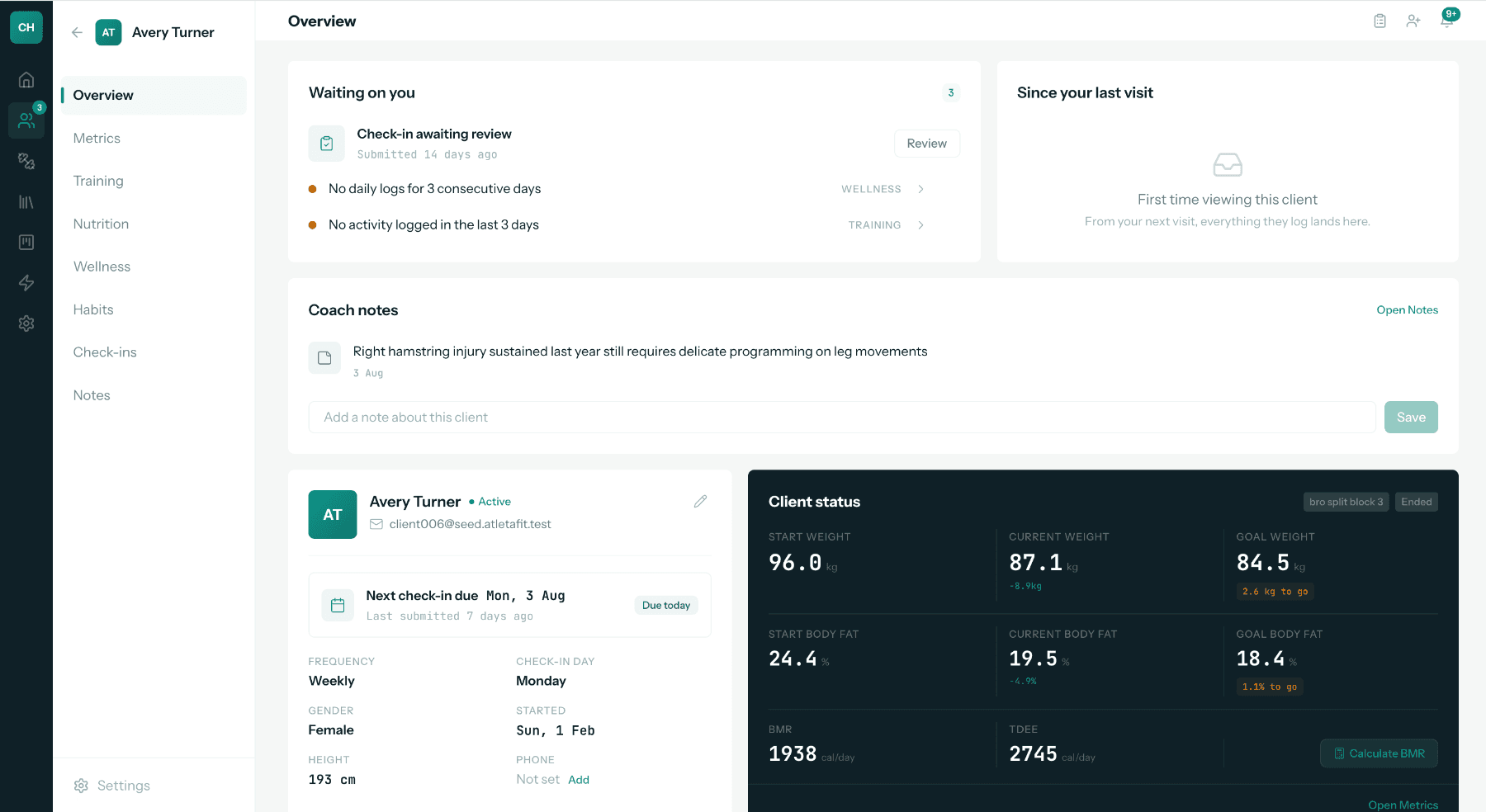The height and width of the screenshot is (812, 1486).
Task: Open notifications bell with 9+ badge
Action: (x=1447, y=20)
